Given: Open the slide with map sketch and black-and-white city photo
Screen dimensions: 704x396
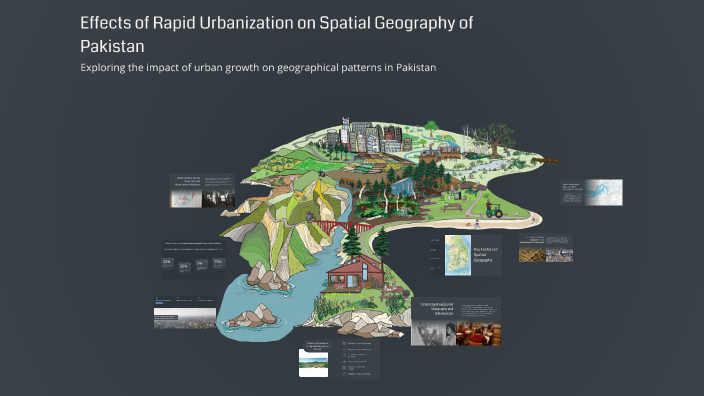Looking at the screenshot, I should pos(202,190).
